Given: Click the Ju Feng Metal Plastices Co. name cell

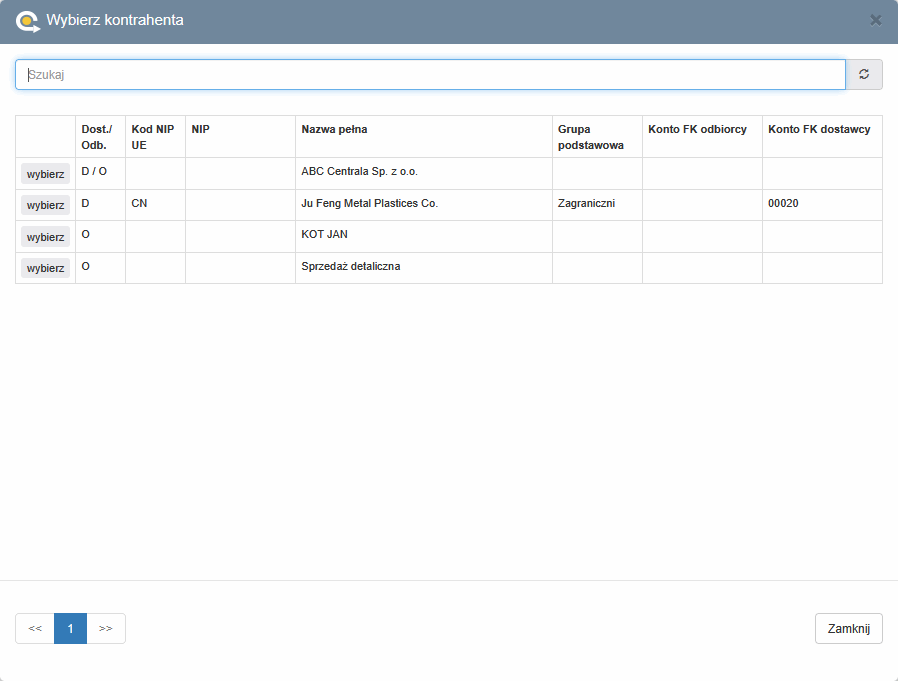Looking at the screenshot, I should [x=370, y=203].
